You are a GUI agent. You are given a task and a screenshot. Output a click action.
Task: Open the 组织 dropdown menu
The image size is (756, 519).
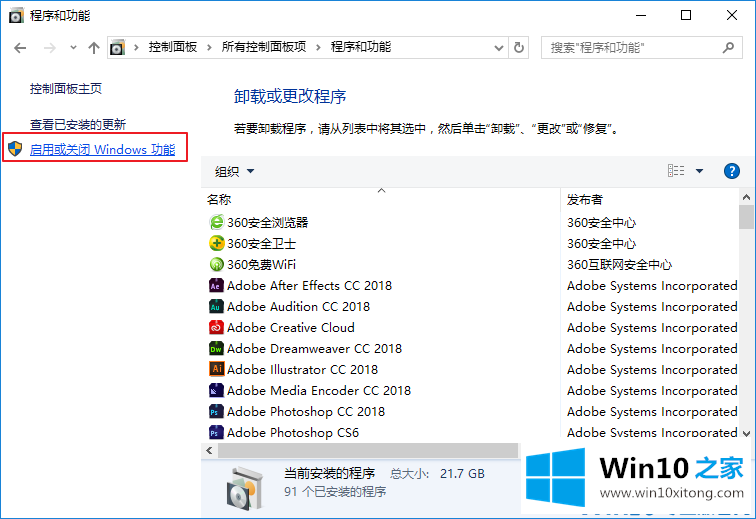235,171
